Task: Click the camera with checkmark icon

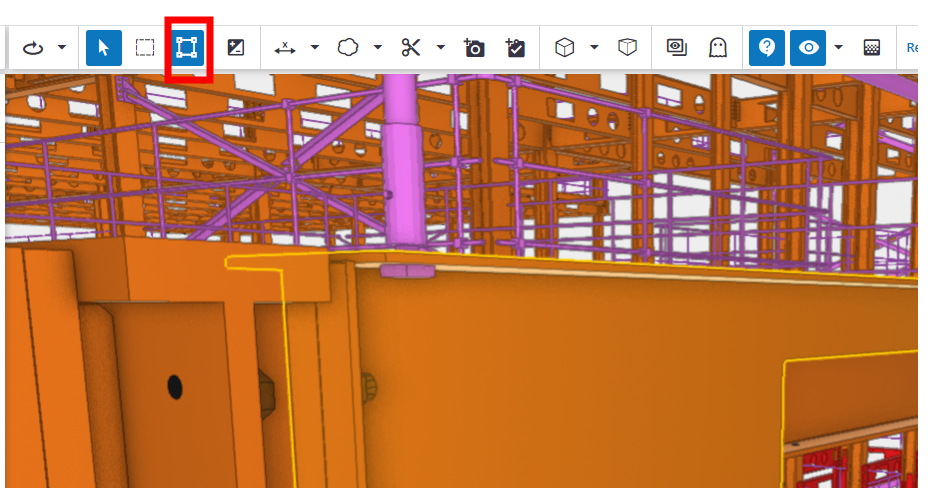Action: 516,48
